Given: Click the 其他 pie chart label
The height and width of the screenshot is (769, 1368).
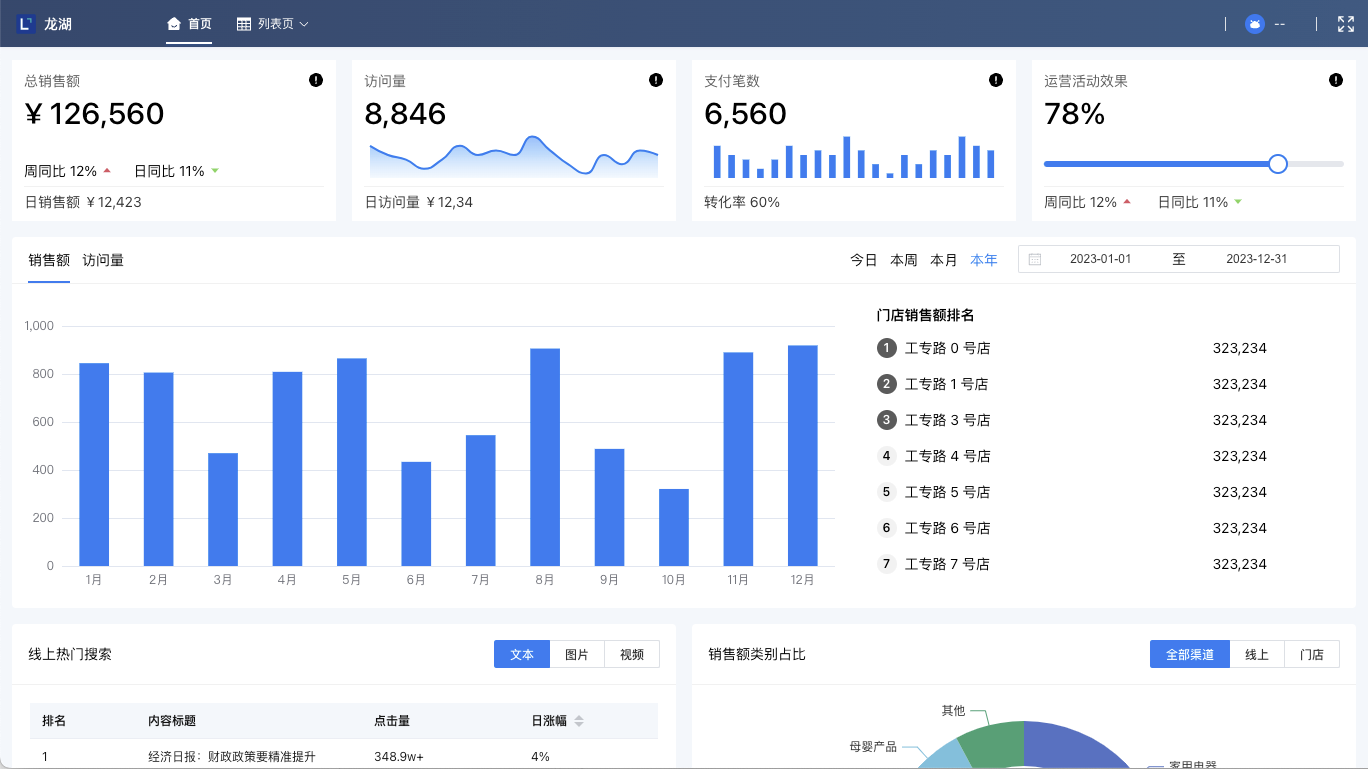Looking at the screenshot, I should click(x=953, y=710).
